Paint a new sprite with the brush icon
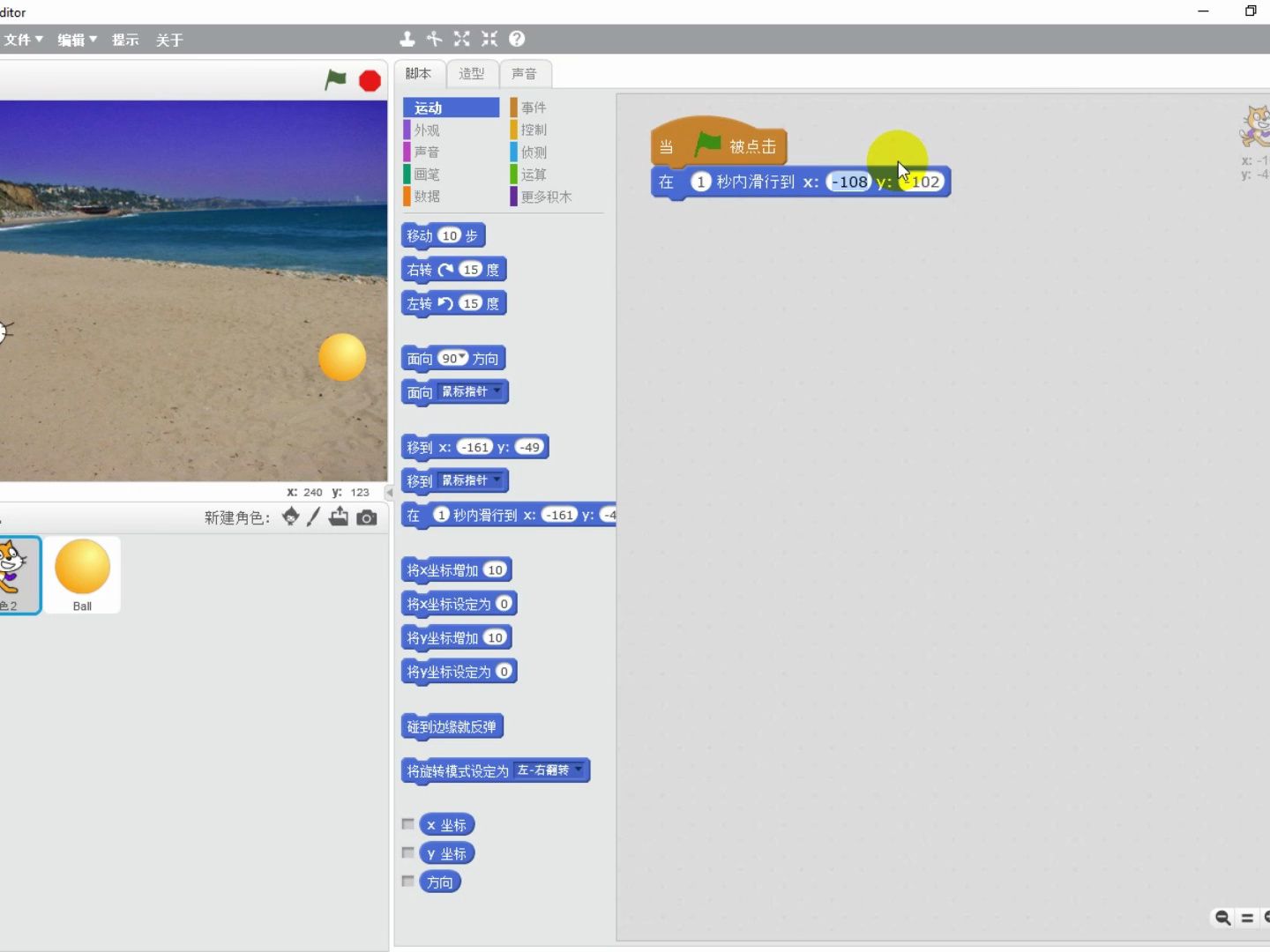Screen dimensions: 1270x952 [313, 517]
